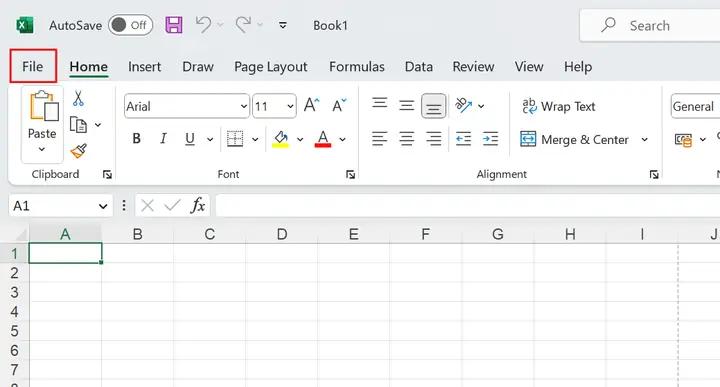Select the Format Painter brush
This screenshot has width=720, height=387.
pyautogui.click(x=79, y=151)
